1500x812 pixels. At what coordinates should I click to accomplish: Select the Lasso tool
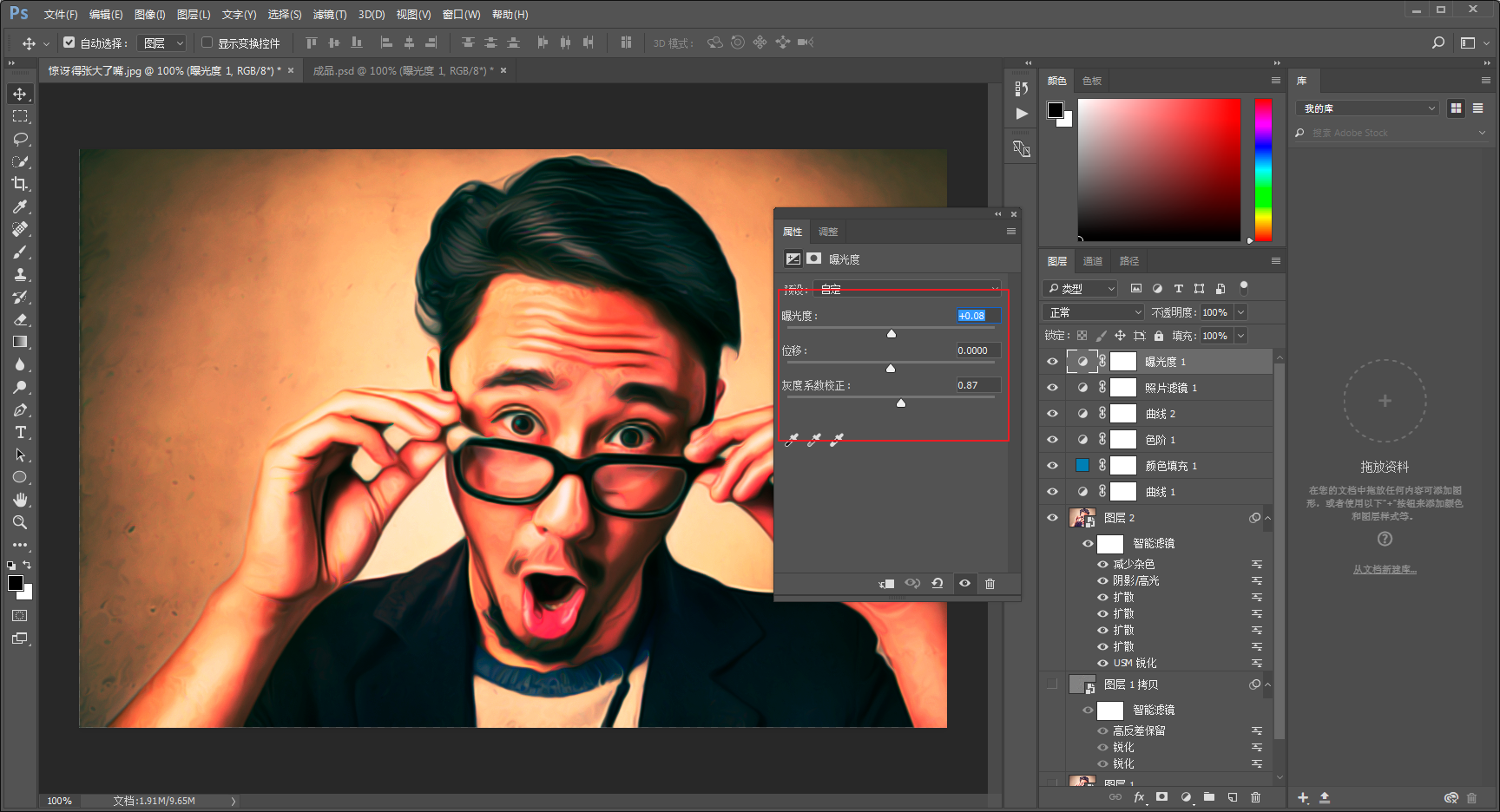tap(20, 139)
